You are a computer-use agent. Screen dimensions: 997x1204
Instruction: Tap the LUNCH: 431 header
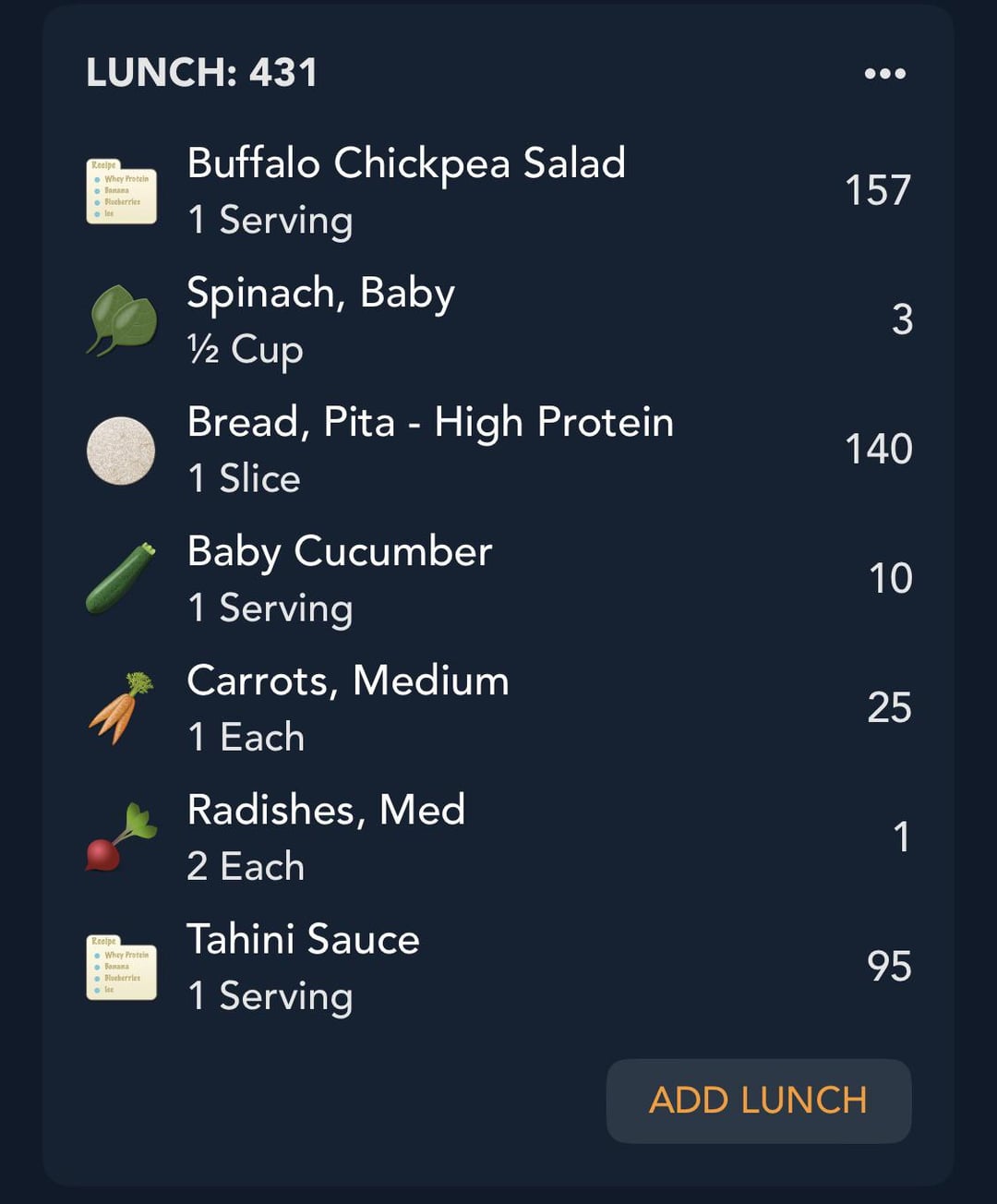201,73
